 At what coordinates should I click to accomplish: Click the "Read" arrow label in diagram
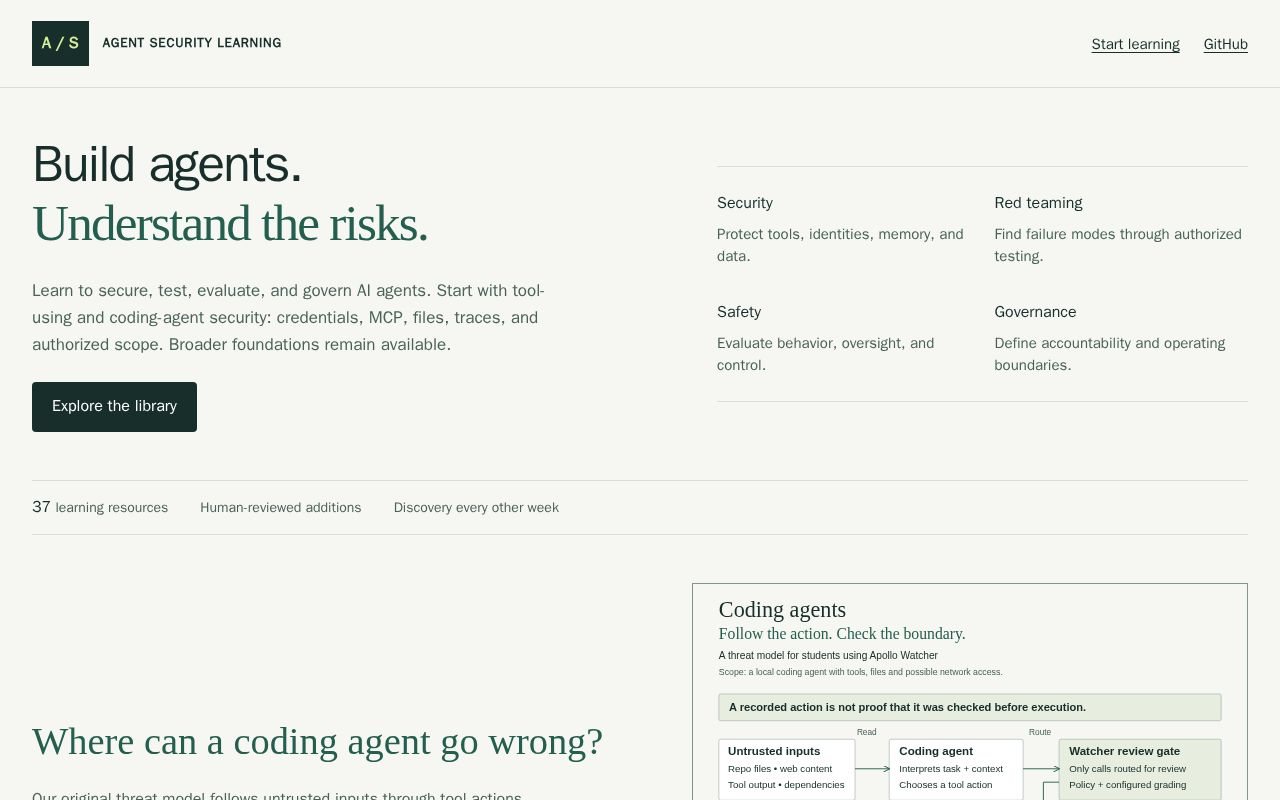point(867,732)
